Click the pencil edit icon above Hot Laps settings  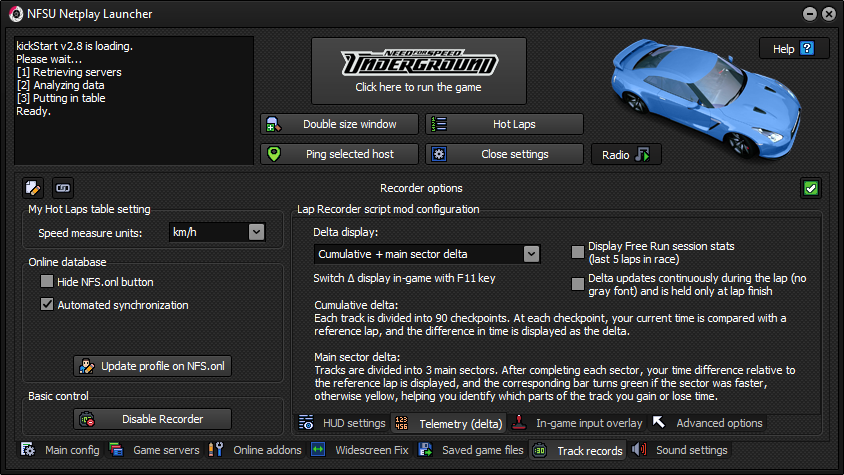tap(33, 187)
